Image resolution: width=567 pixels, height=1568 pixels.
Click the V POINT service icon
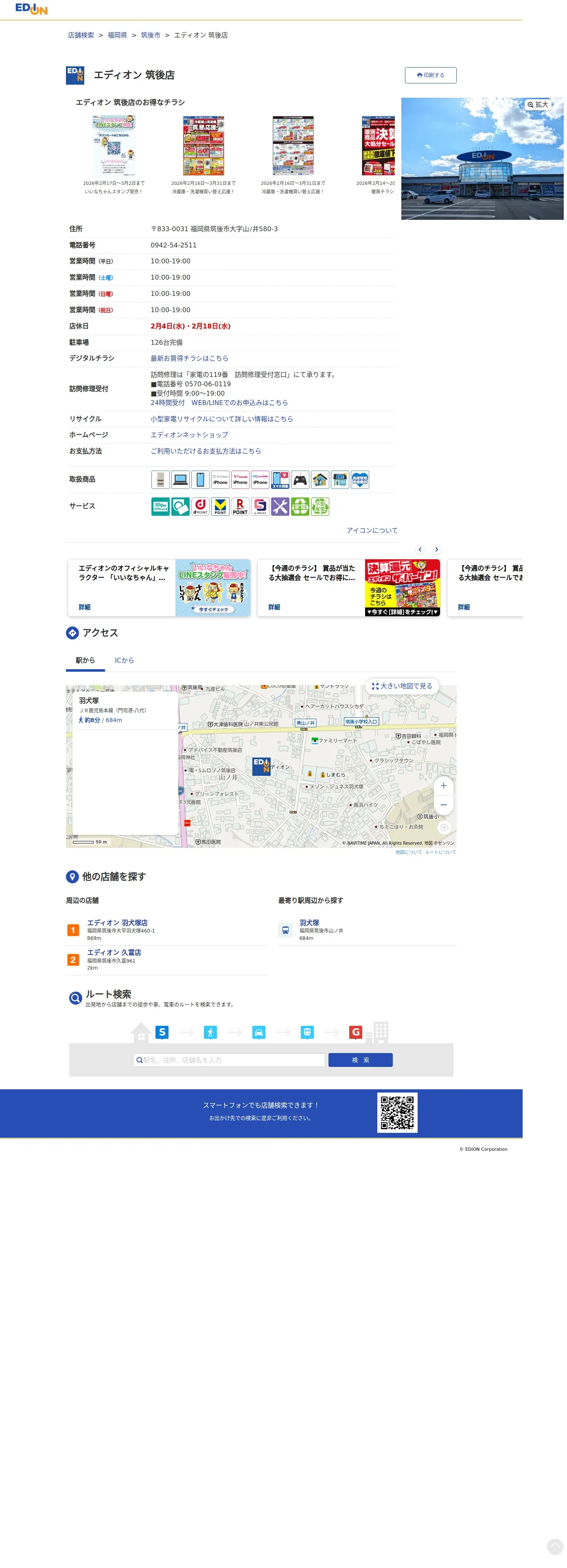click(x=220, y=507)
